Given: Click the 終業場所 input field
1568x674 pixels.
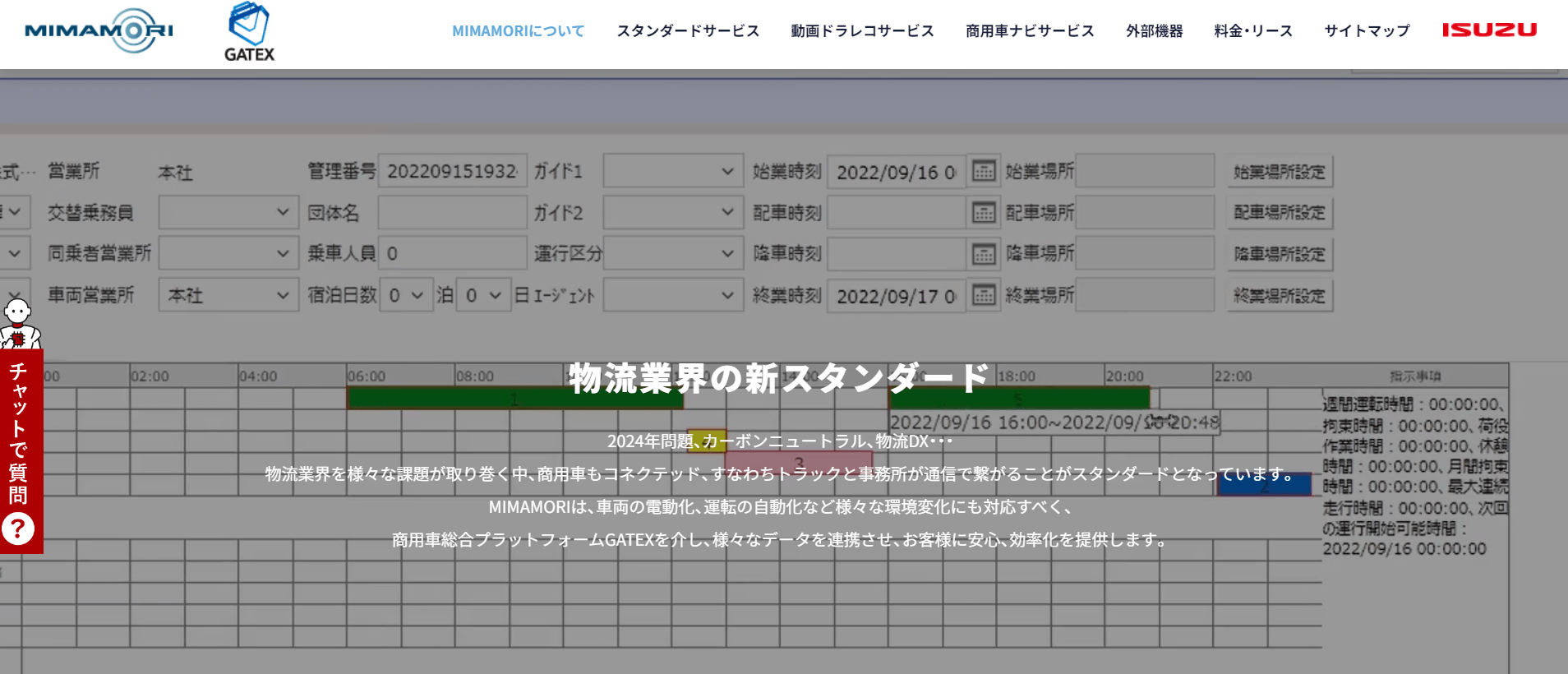Looking at the screenshot, I should (1145, 294).
